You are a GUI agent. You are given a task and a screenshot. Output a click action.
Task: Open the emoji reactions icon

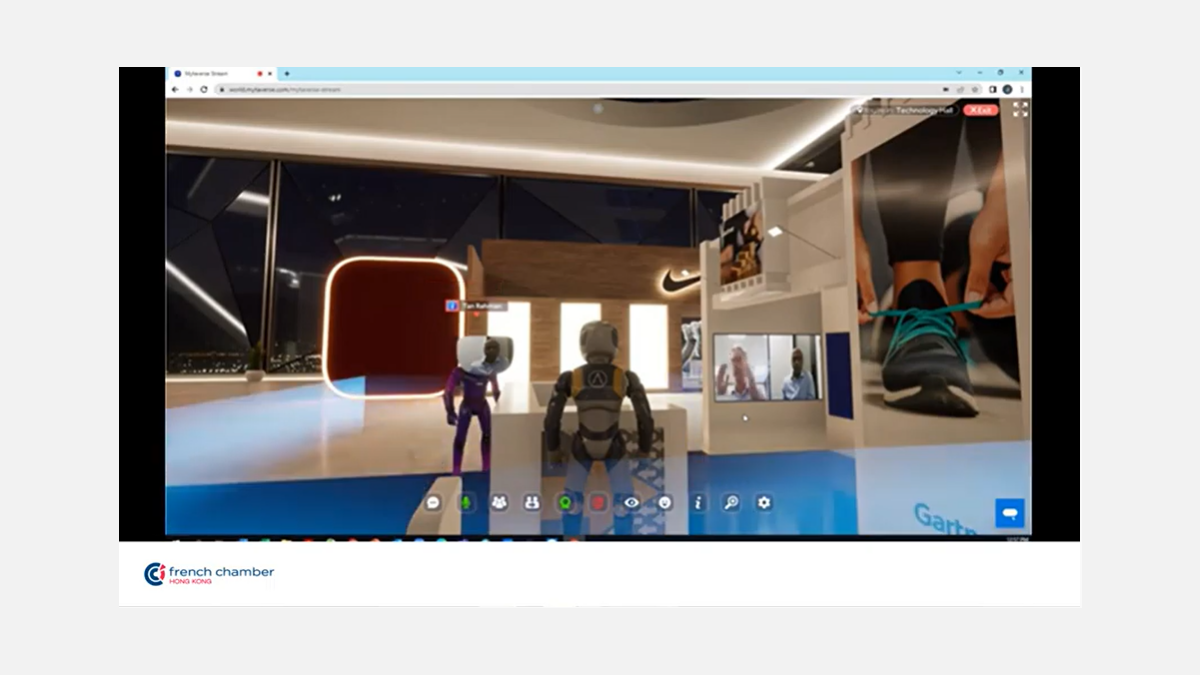[664, 503]
